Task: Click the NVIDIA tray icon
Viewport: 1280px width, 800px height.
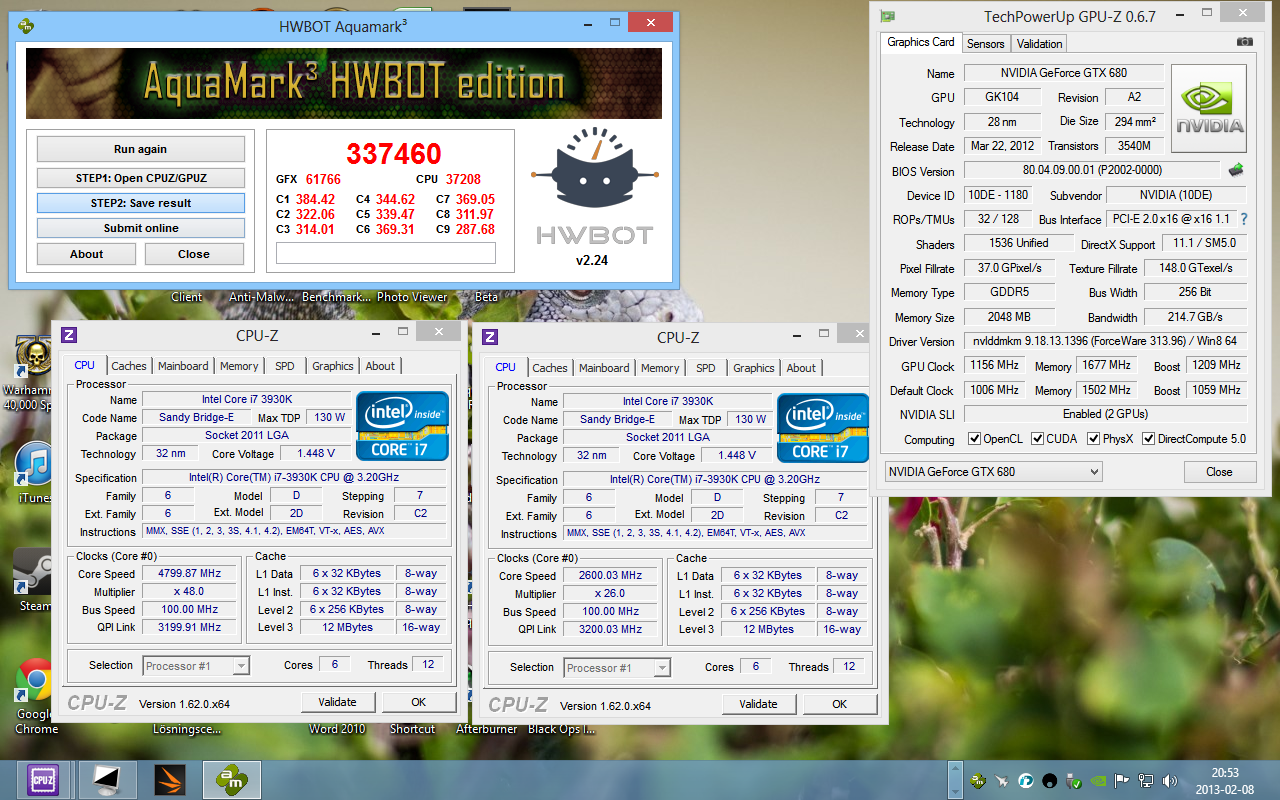Action: tap(1098, 780)
